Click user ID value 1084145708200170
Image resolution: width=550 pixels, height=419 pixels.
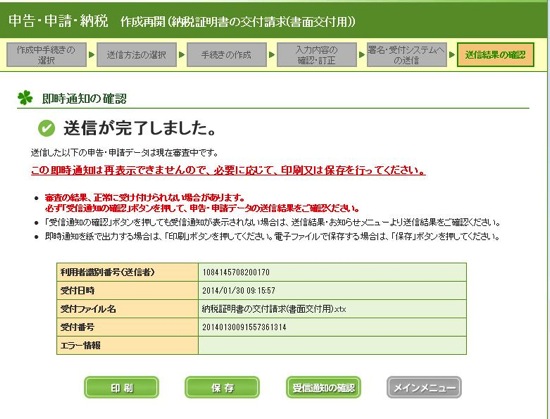(236, 272)
